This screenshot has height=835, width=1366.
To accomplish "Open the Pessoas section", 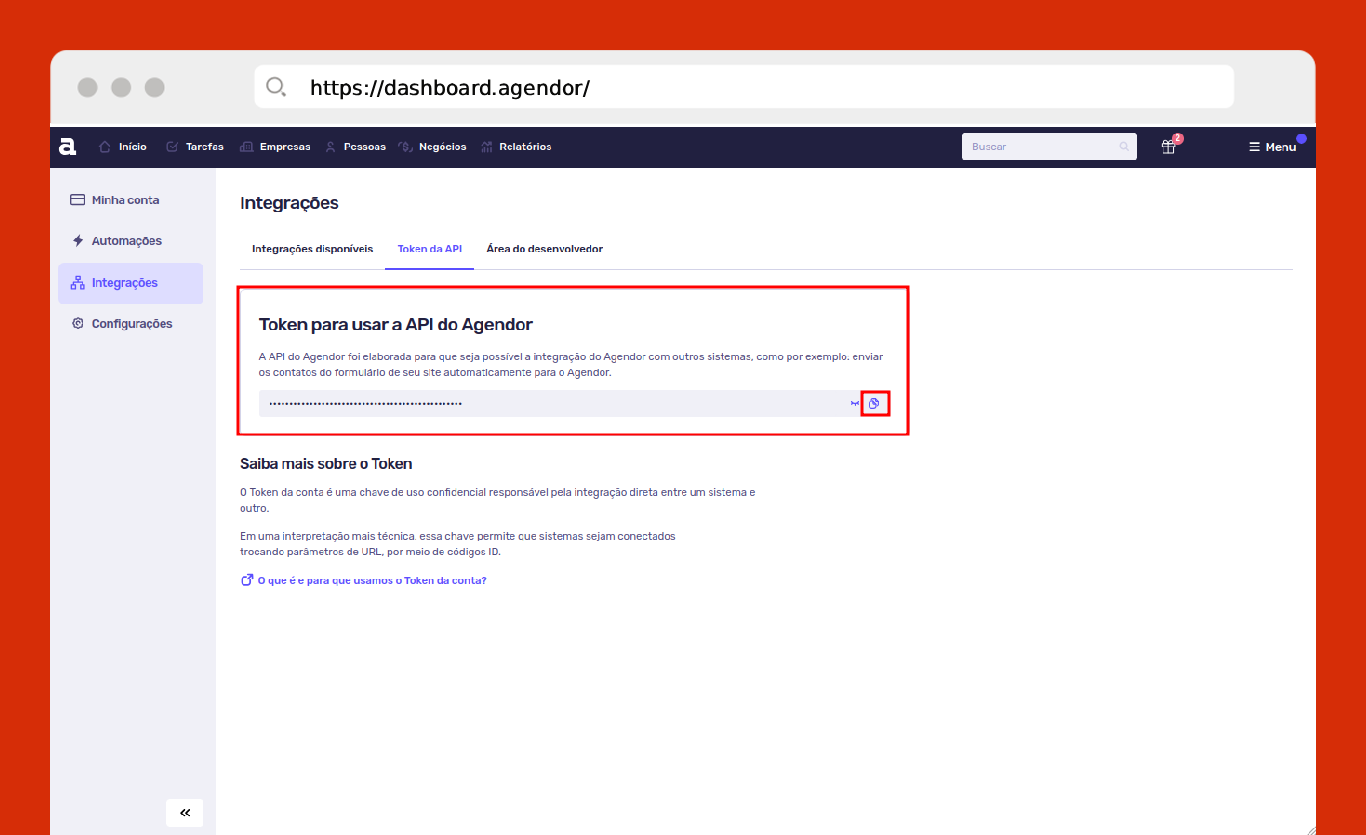I will (x=356, y=147).
